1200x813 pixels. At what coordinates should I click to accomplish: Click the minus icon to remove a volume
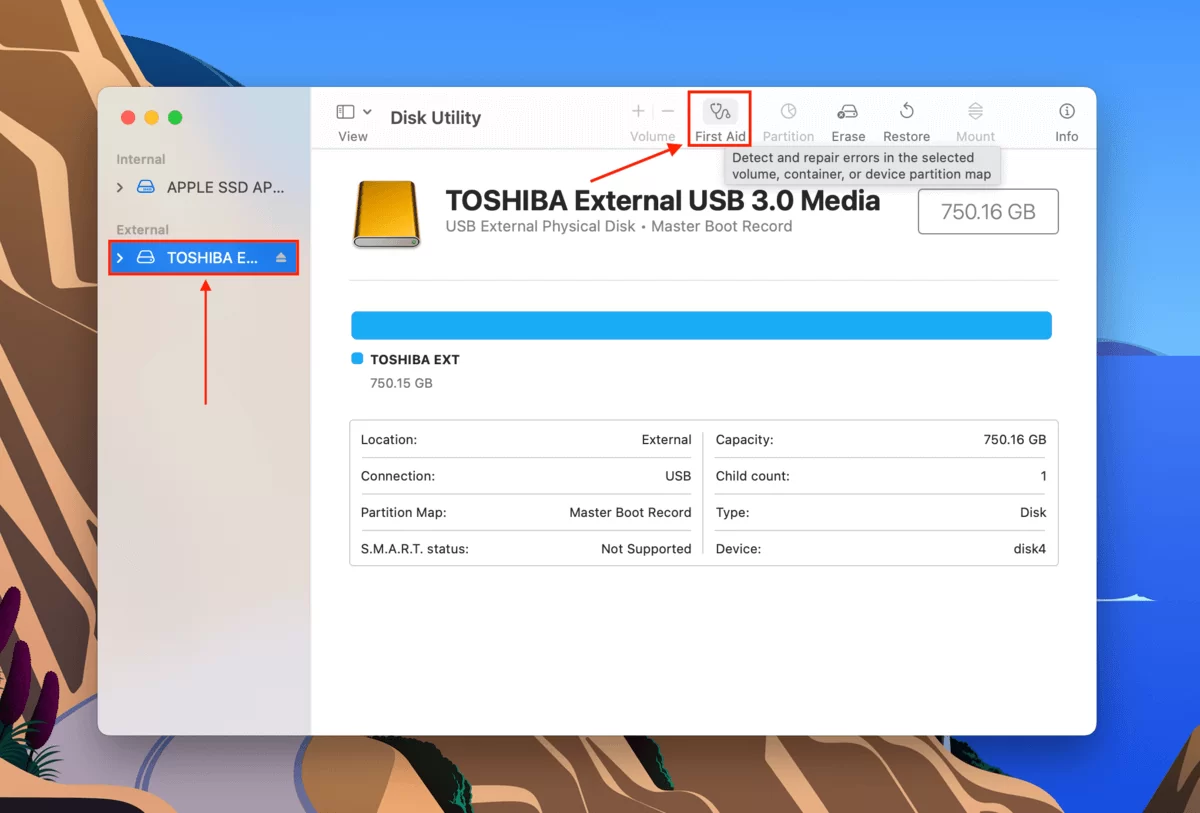click(666, 111)
